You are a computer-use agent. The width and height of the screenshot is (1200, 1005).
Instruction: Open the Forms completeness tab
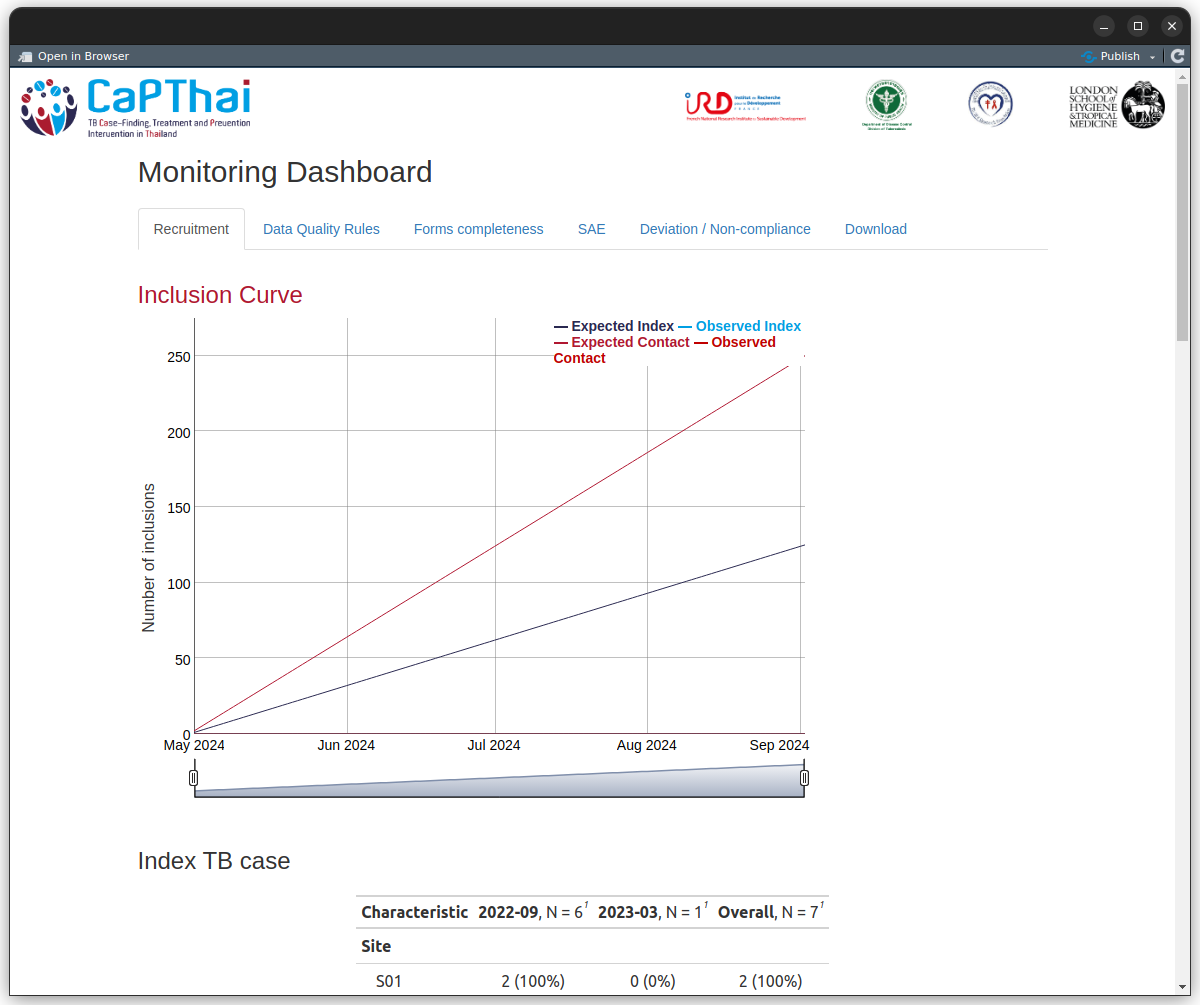pyautogui.click(x=478, y=229)
